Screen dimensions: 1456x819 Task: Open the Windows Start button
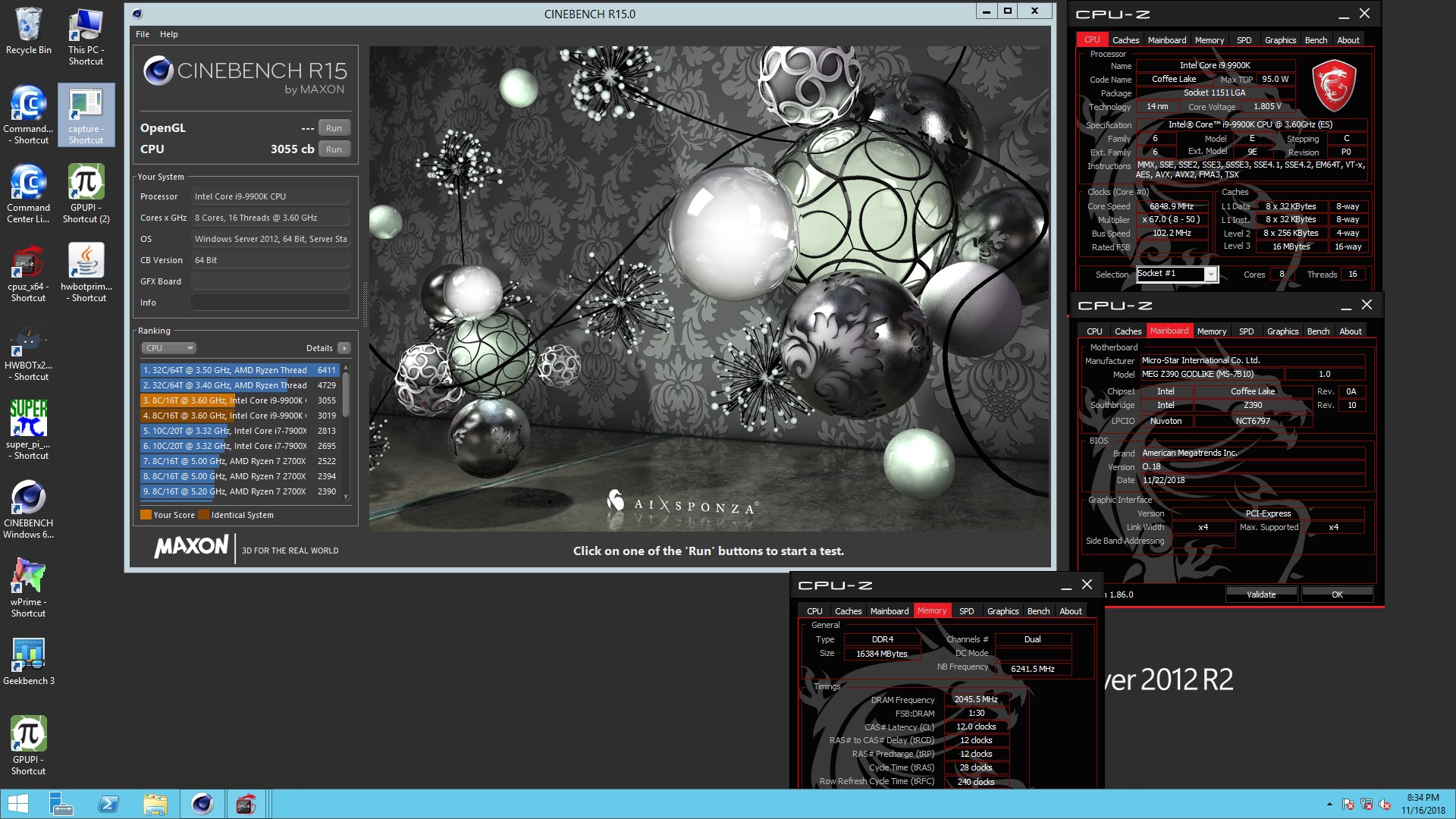(17, 804)
